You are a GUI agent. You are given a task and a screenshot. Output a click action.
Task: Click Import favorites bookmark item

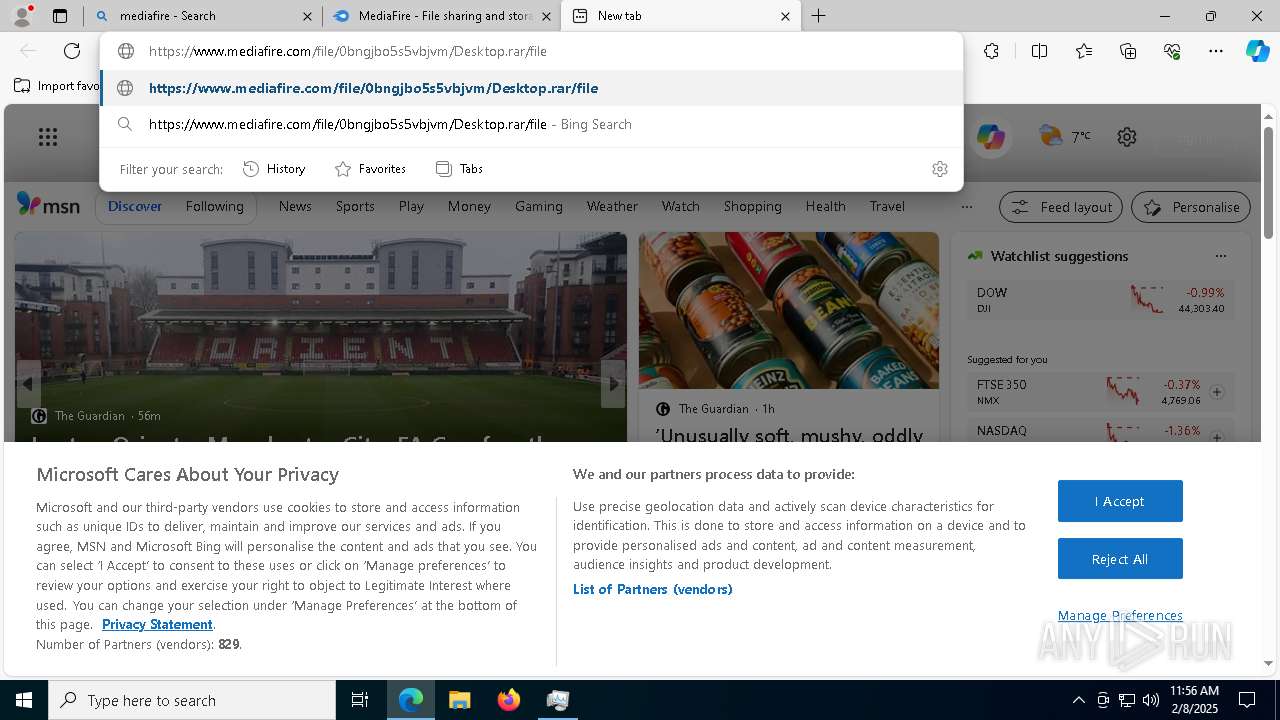point(57,86)
